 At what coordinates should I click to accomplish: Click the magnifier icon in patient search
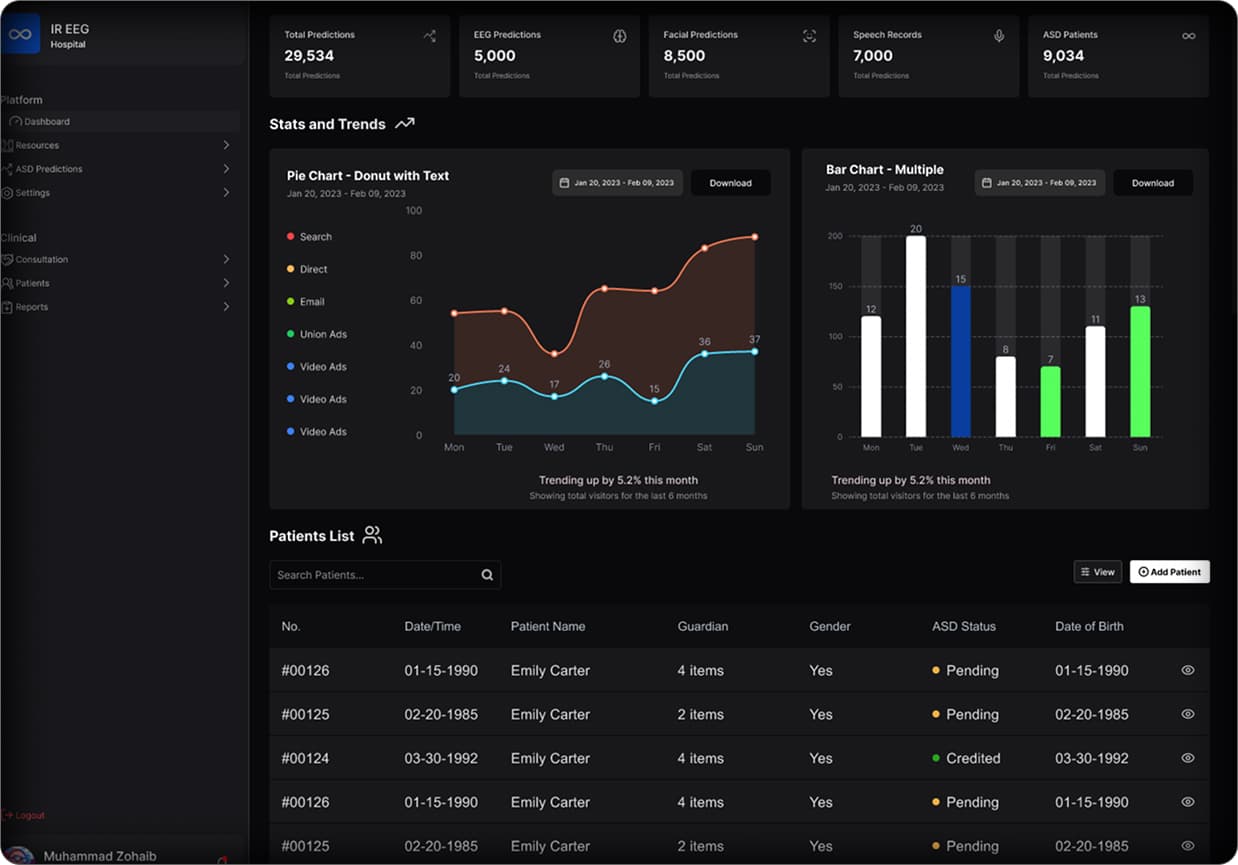tap(487, 575)
